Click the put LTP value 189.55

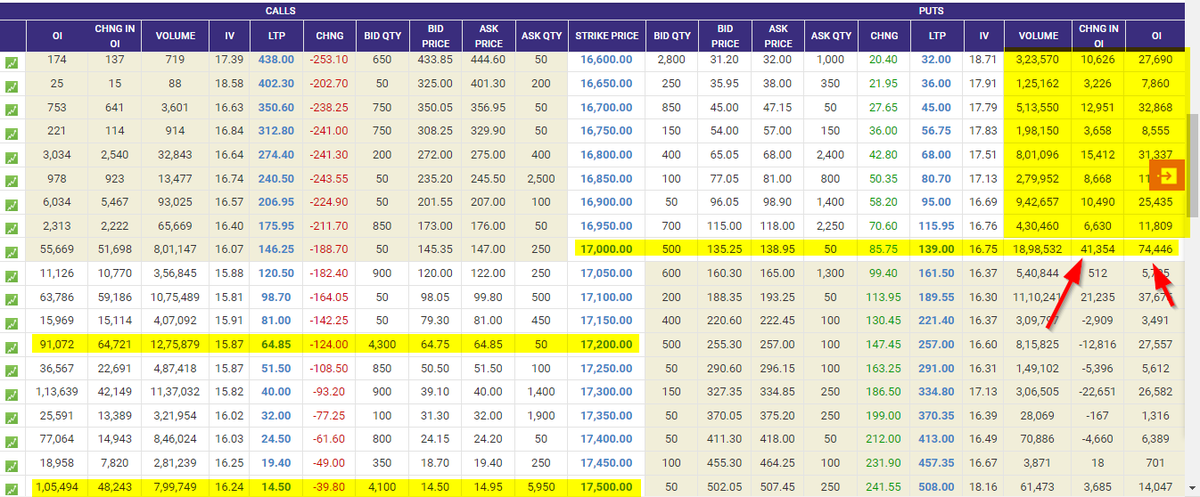[x=937, y=297]
